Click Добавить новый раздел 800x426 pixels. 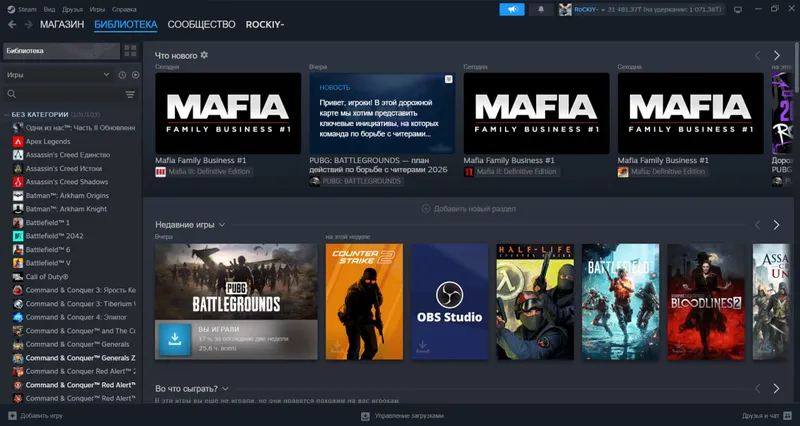point(469,209)
